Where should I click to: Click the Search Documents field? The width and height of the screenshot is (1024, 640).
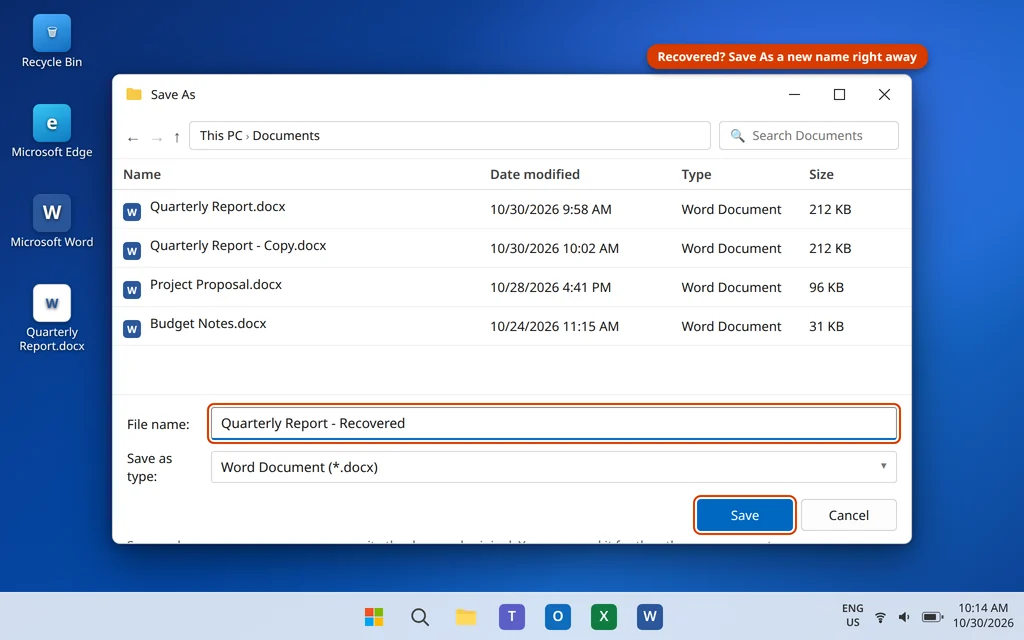pos(808,135)
